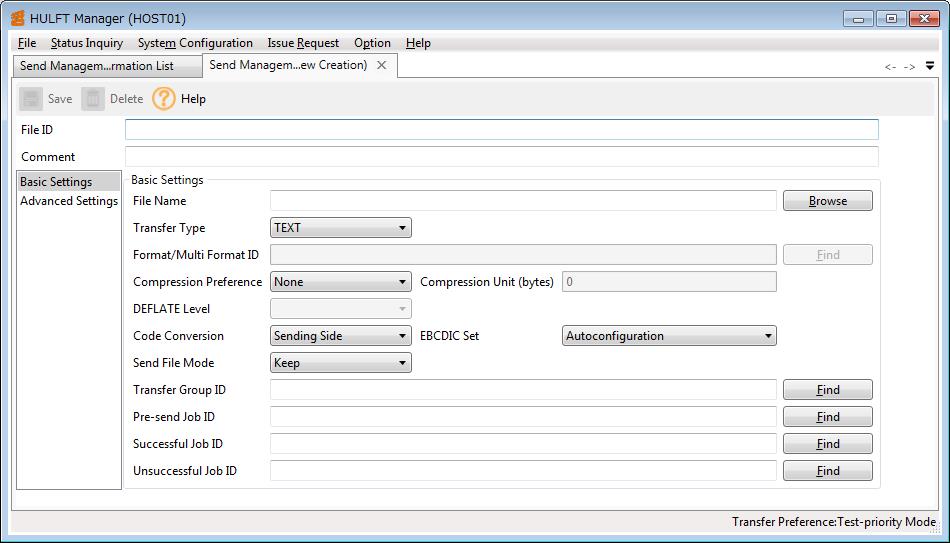Click into the Pre-send Job ID field
Image resolution: width=950 pixels, height=543 pixels.
click(x=523, y=417)
